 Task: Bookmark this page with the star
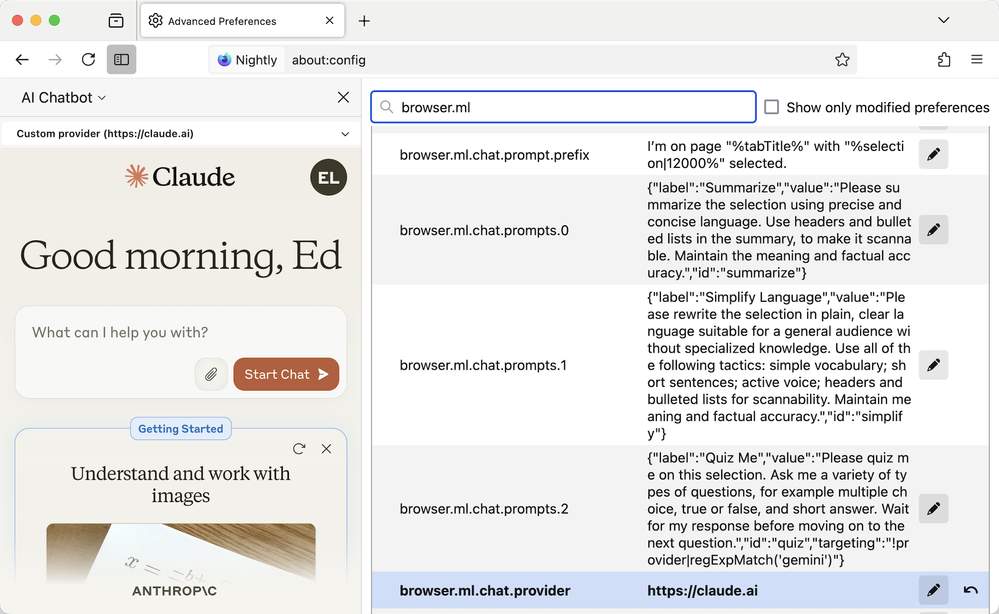coord(842,60)
